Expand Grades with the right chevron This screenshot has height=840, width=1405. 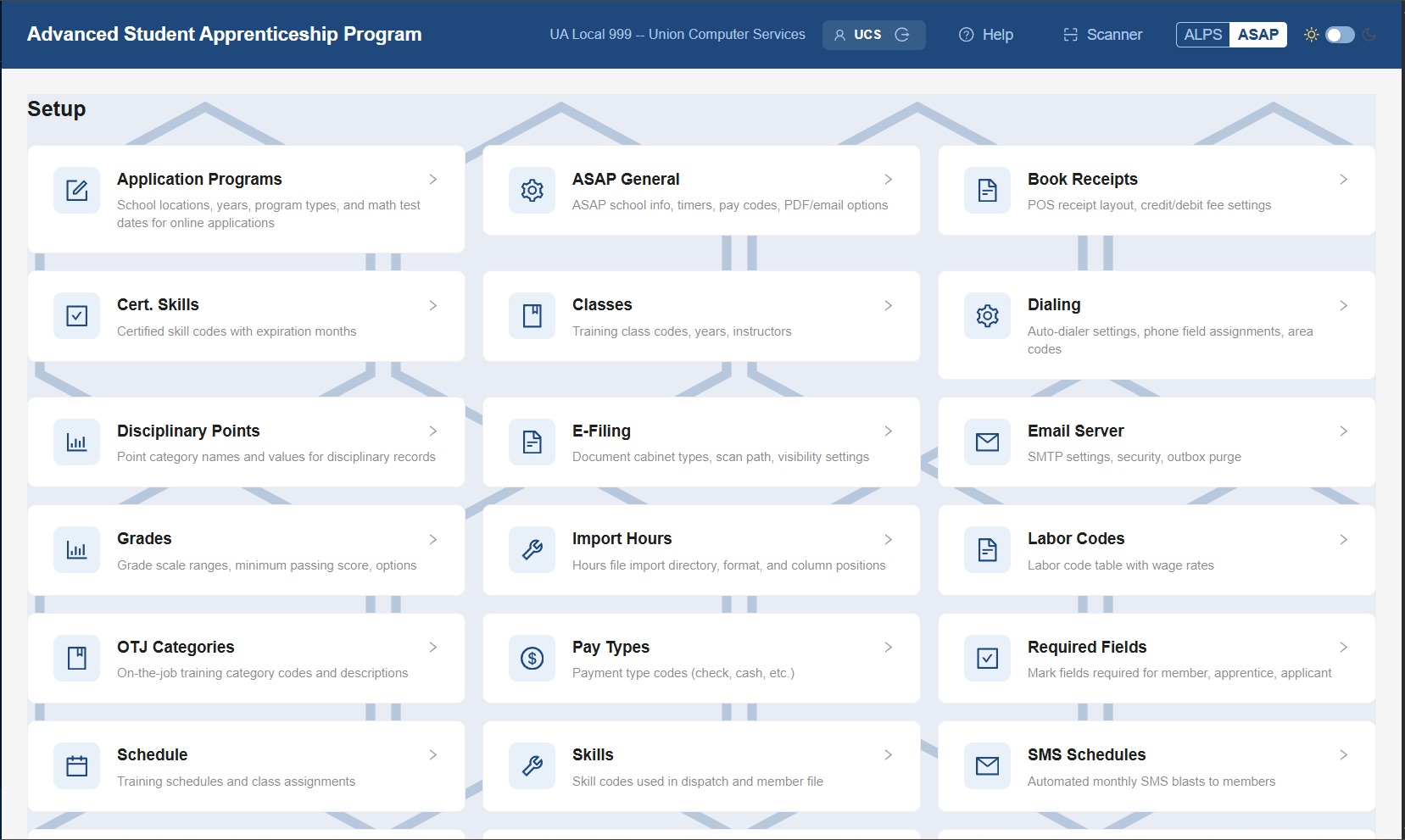point(432,539)
